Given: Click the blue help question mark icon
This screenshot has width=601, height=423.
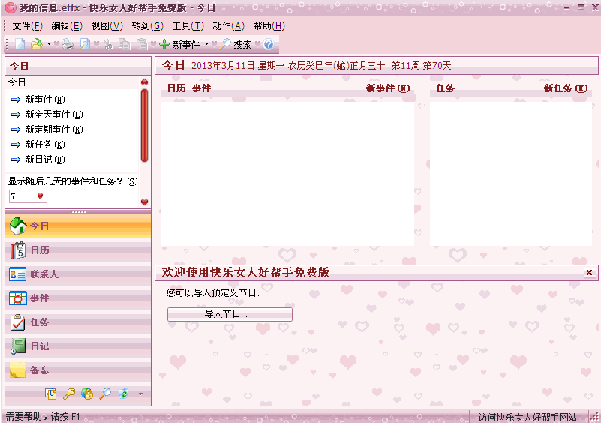Looking at the screenshot, I should coord(268,45).
